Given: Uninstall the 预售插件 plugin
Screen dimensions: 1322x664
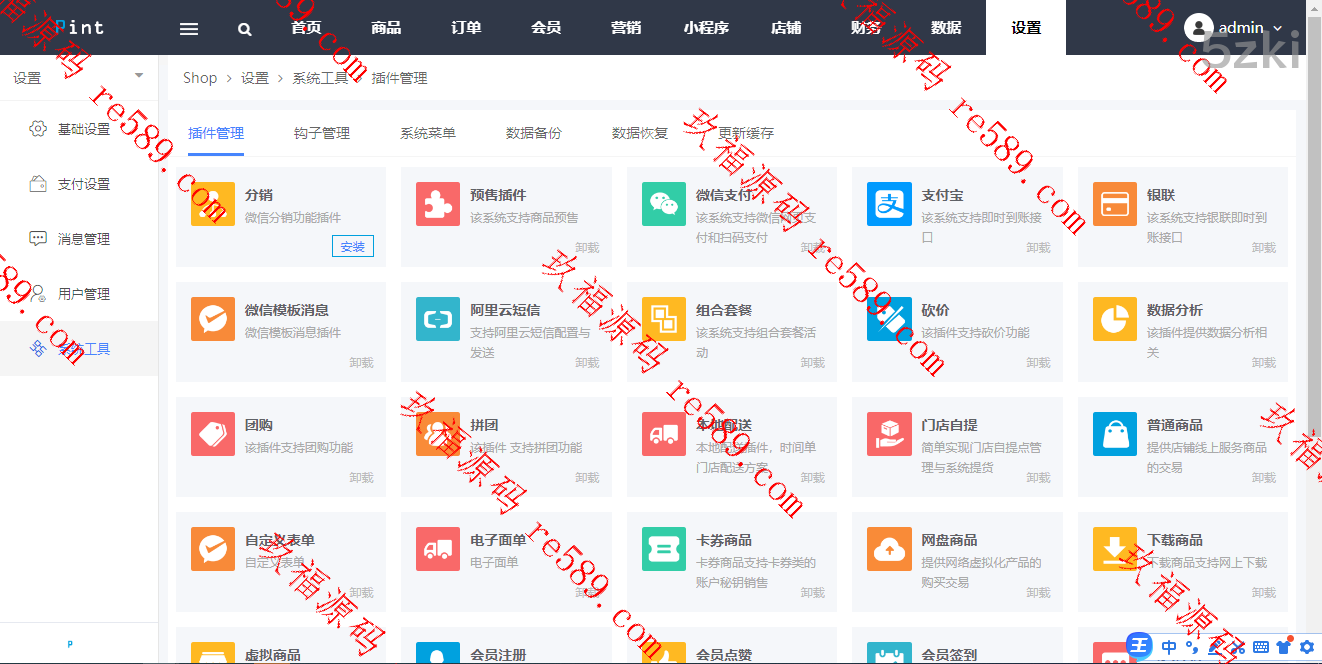Looking at the screenshot, I should click(587, 247).
